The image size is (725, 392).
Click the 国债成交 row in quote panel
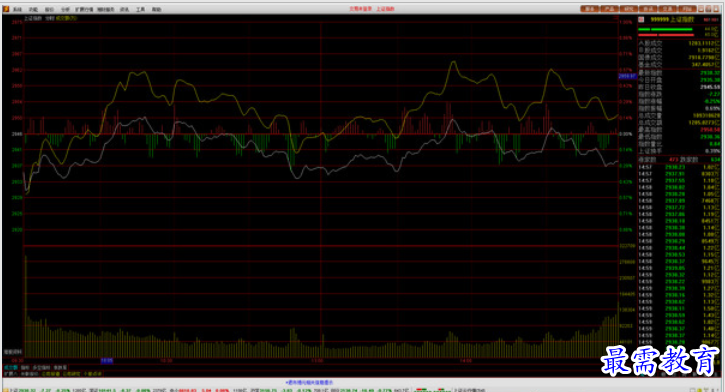679,58
